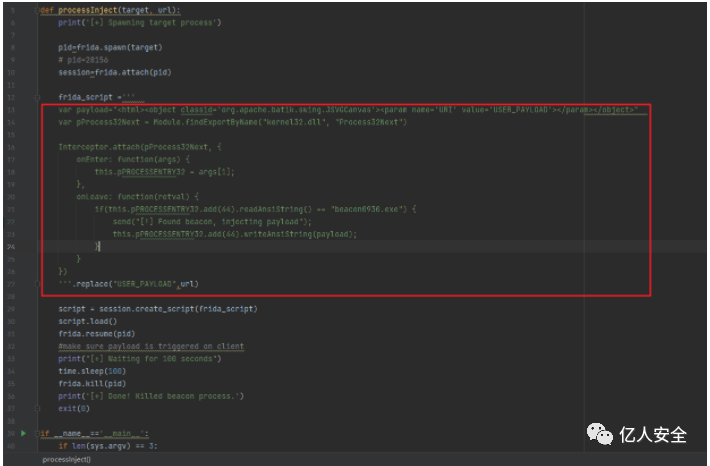Click the writeAnsiString(payload) line

coord(235,234)
